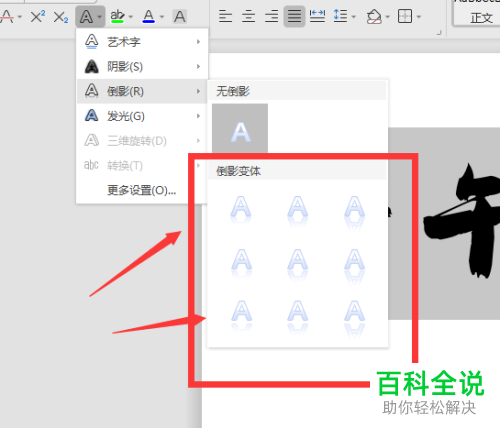Open the text effects dropdown arrow
500x428 pixels.
(100, 16)
